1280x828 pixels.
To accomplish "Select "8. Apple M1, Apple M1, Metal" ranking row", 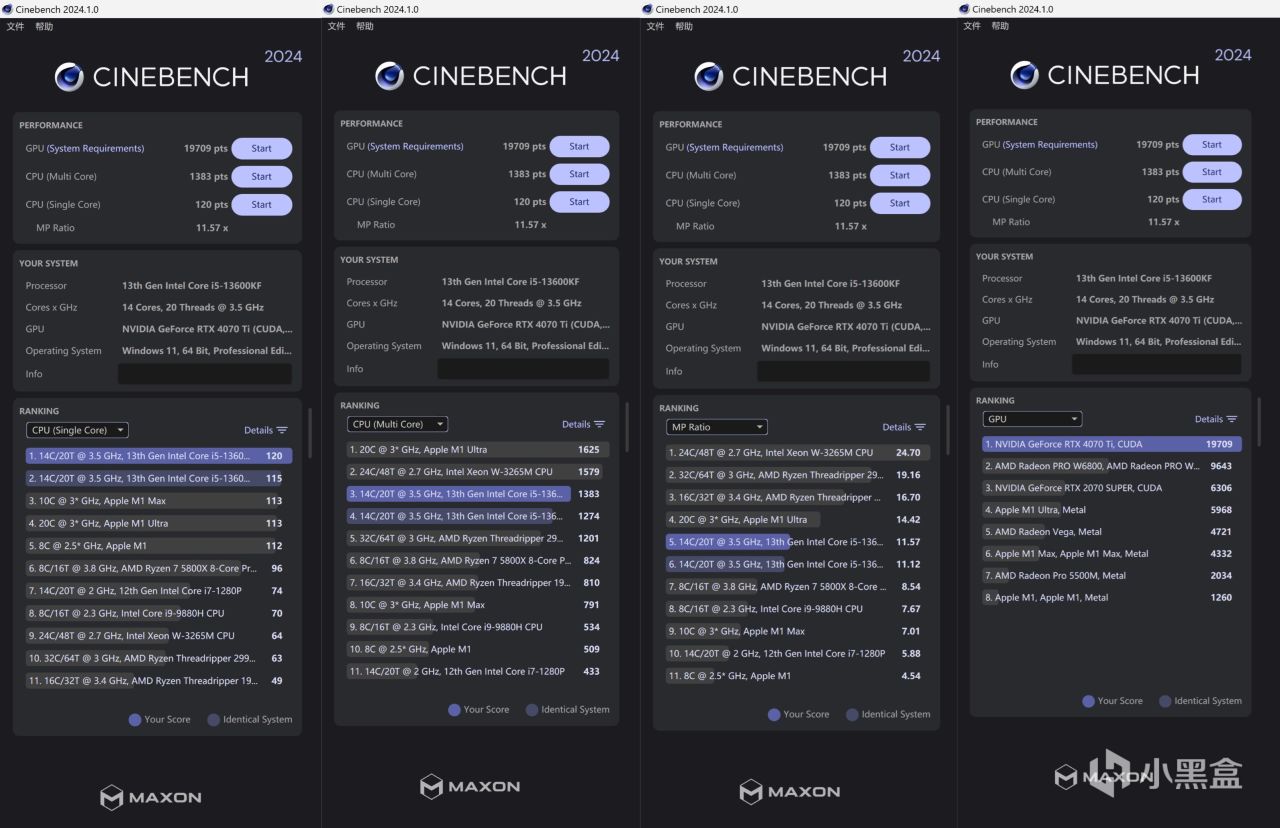I will click(1112, 598).
